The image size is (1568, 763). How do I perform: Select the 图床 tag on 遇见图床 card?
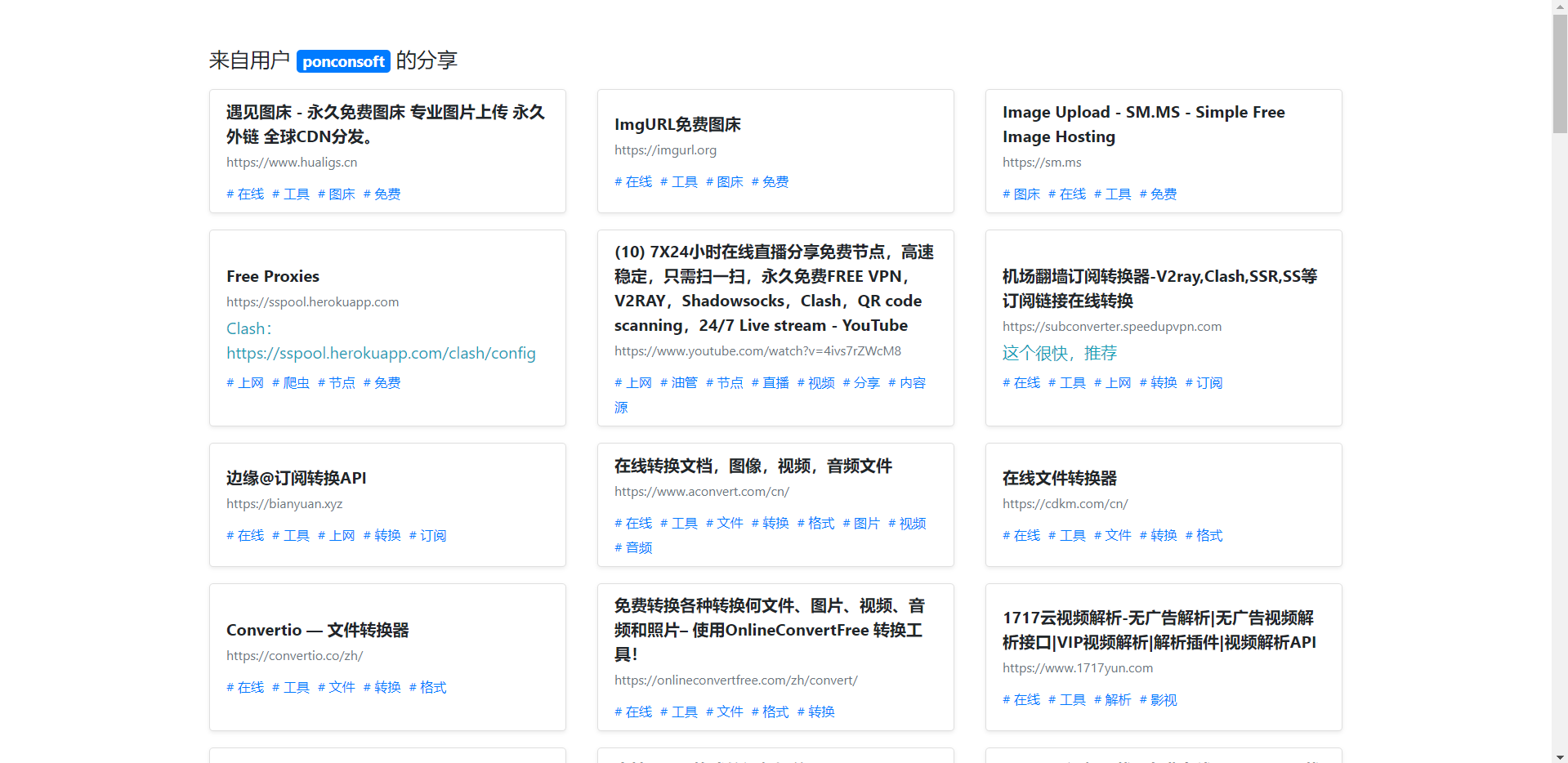(x=337, y=194)
